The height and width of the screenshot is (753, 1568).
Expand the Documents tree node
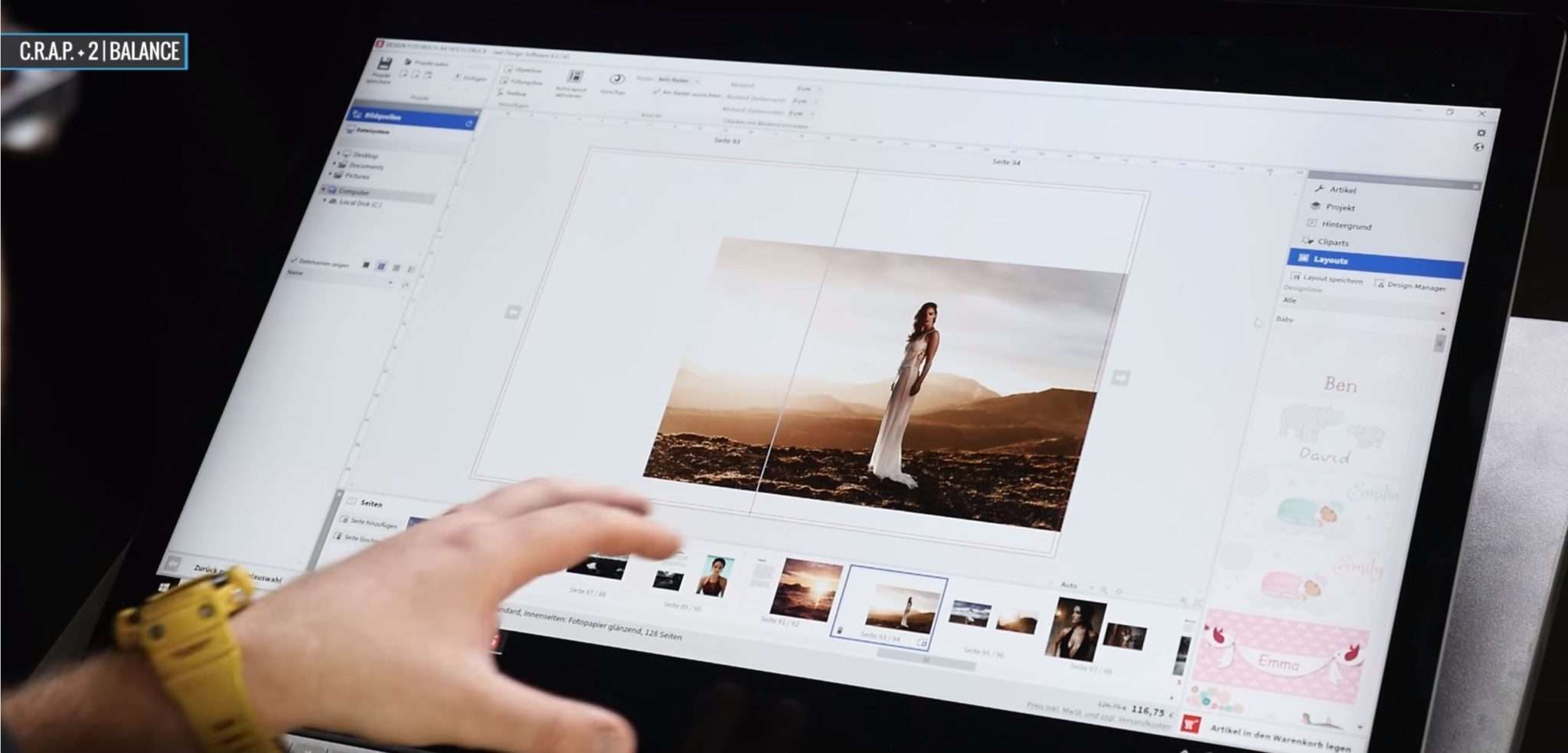[x=334, y=164]
